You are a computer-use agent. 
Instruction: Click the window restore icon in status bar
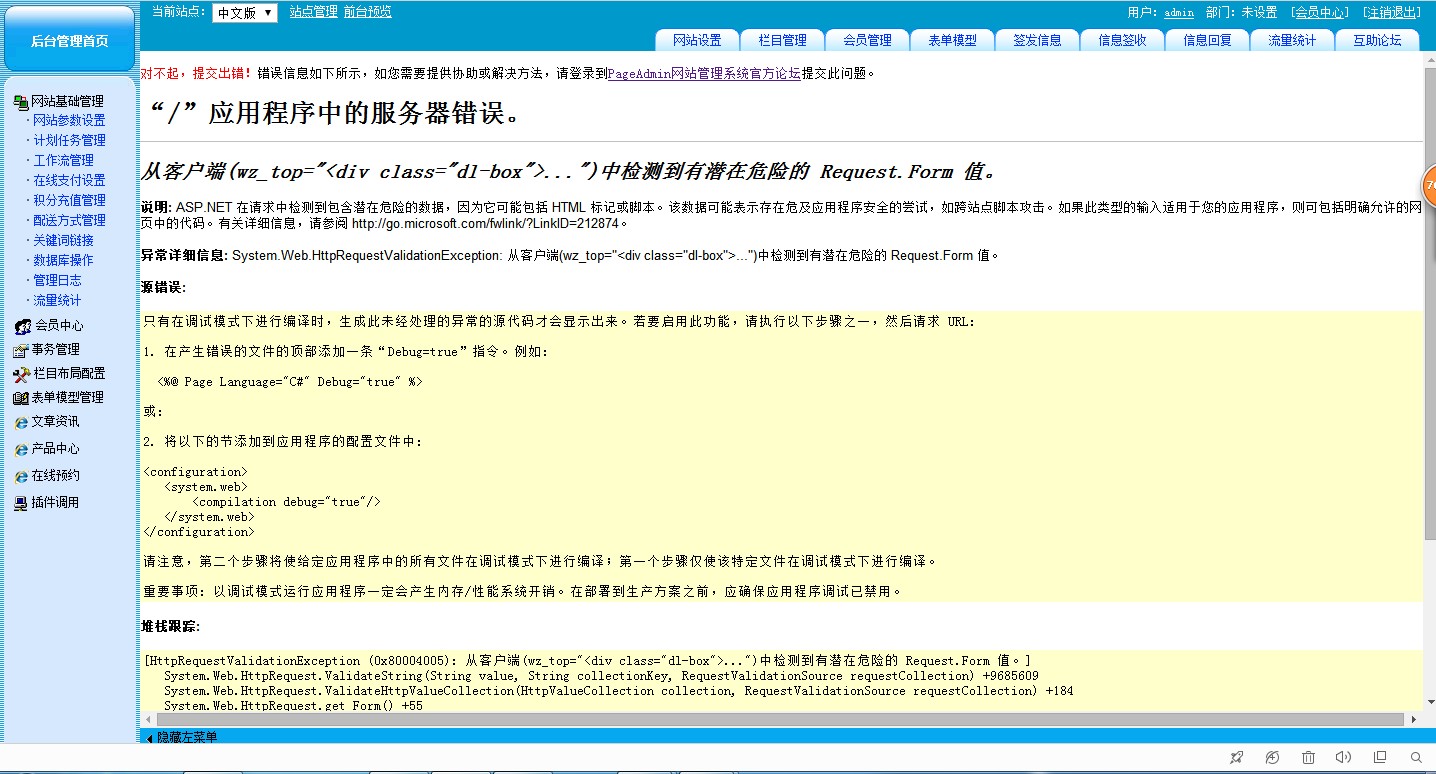click(1380, 758)
